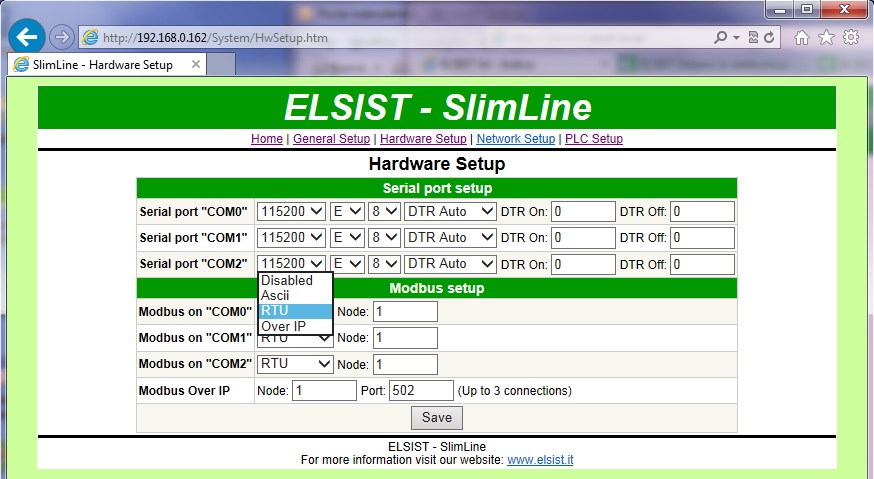Click the compatibility view icon in address bar
Image resolution: width=874 pixels, height=479 pixels.
tap(753, 37)
